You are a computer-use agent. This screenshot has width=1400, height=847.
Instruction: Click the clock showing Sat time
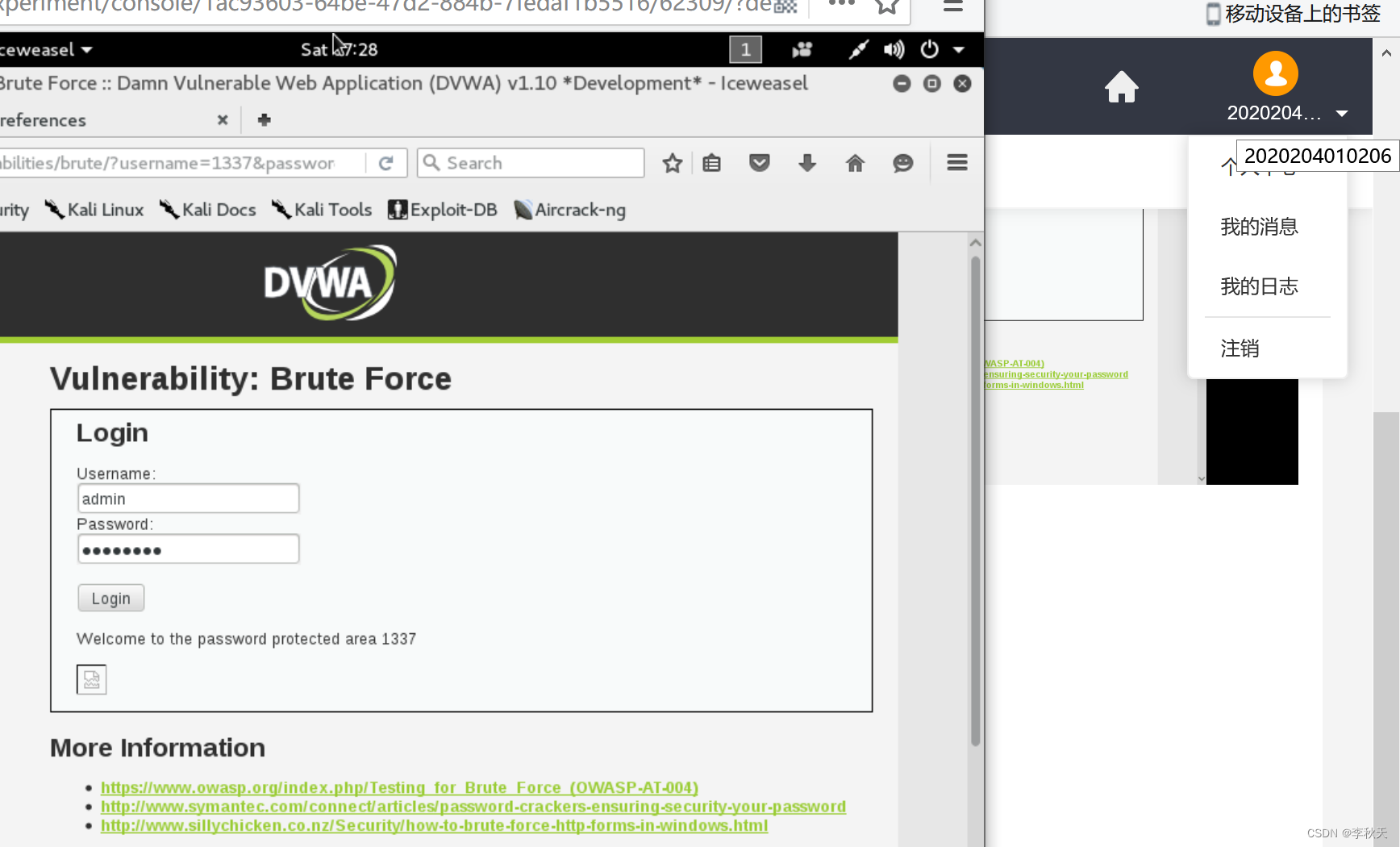[x=339, y=49]
